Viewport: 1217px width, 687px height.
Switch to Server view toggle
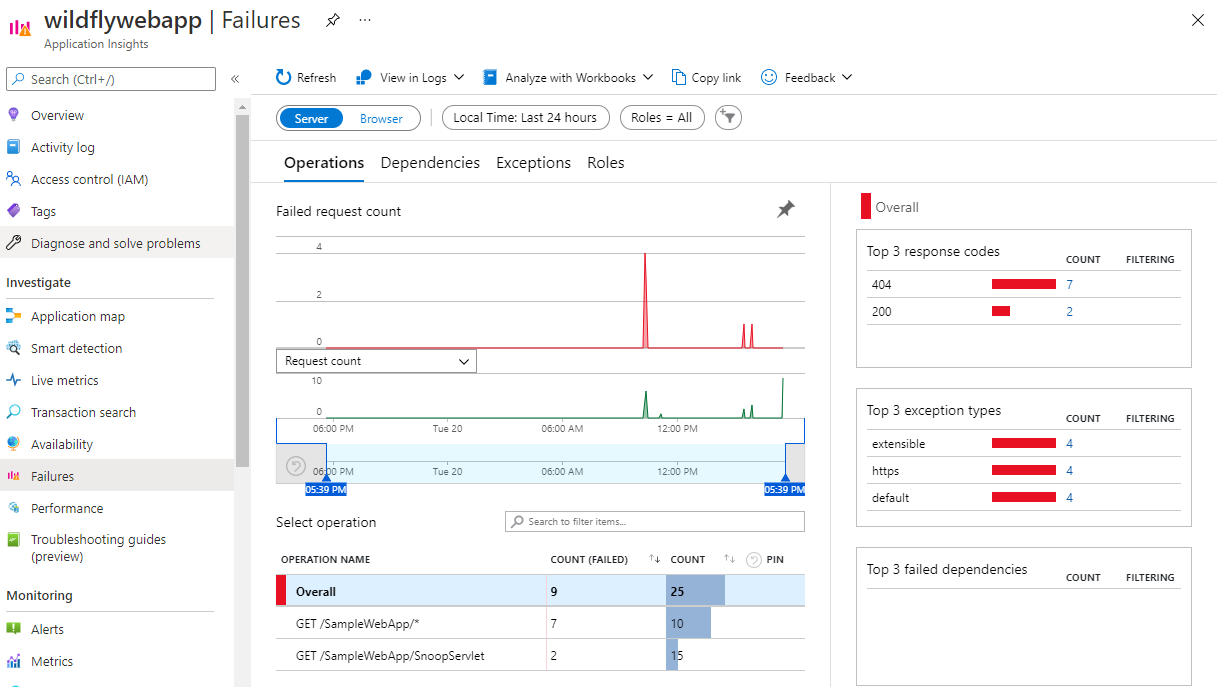click(x=311, y=118)
